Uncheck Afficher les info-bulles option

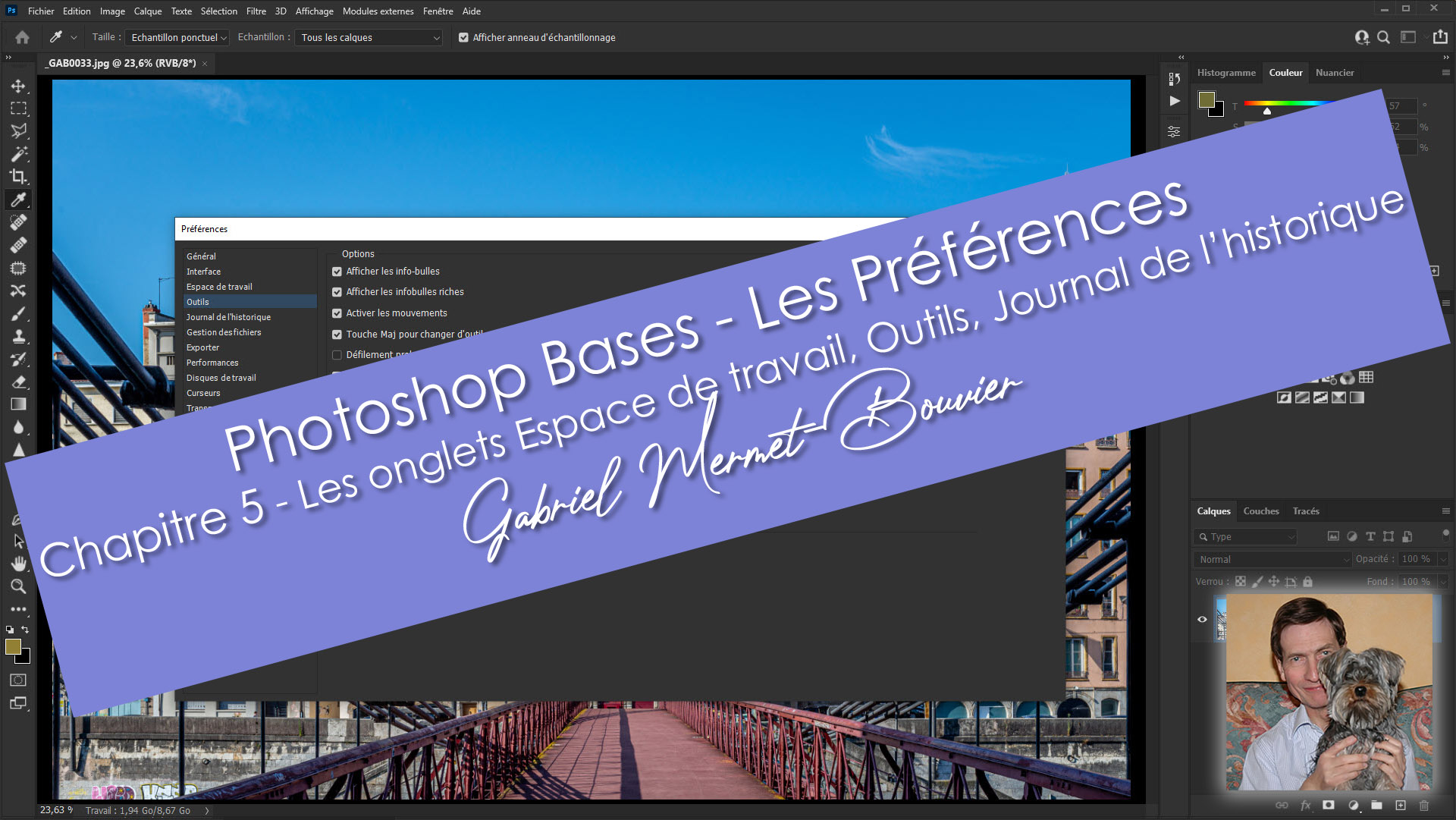click(x=337, y=272)
